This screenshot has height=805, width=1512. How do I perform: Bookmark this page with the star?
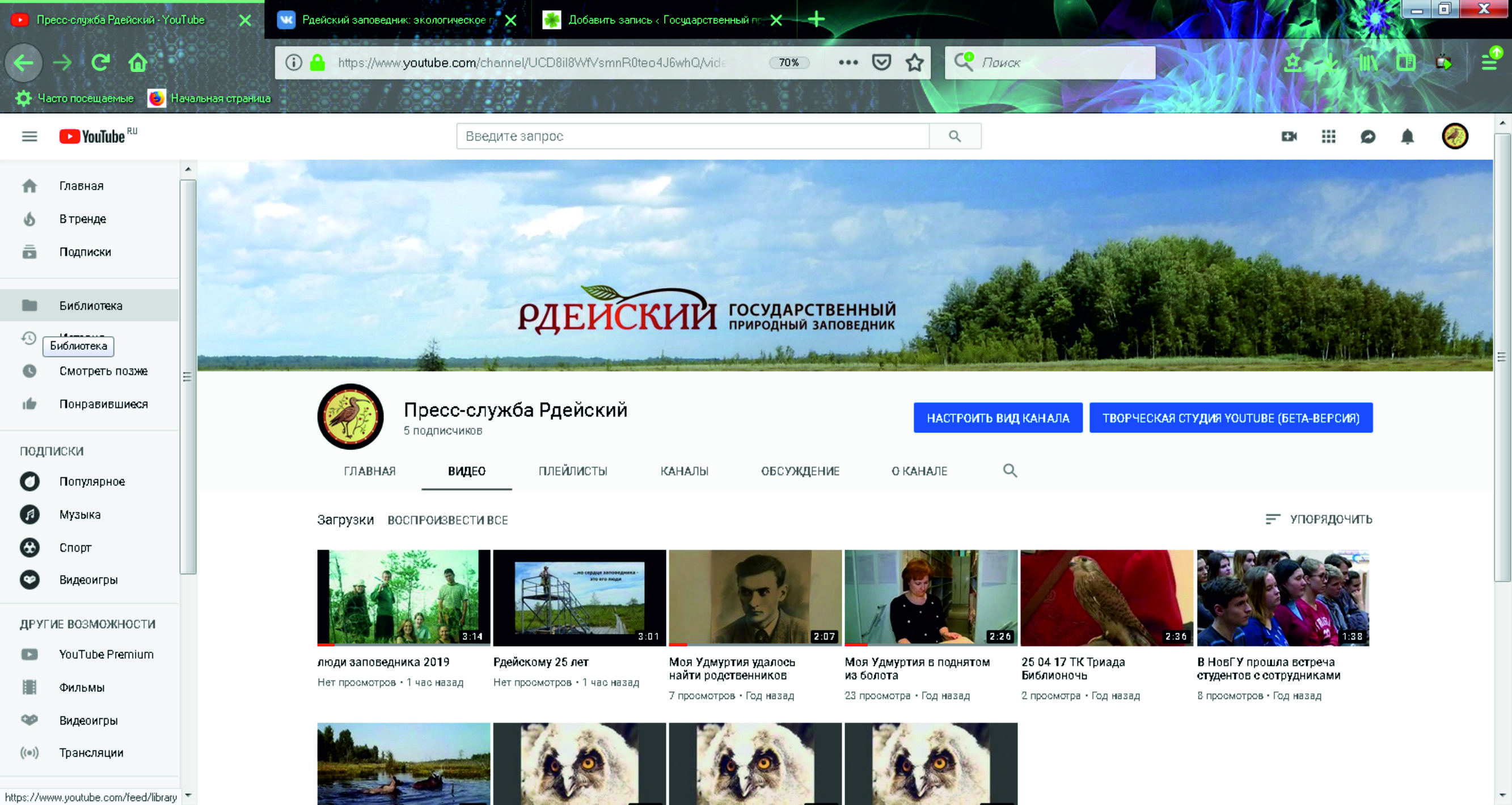coord(914,62)
